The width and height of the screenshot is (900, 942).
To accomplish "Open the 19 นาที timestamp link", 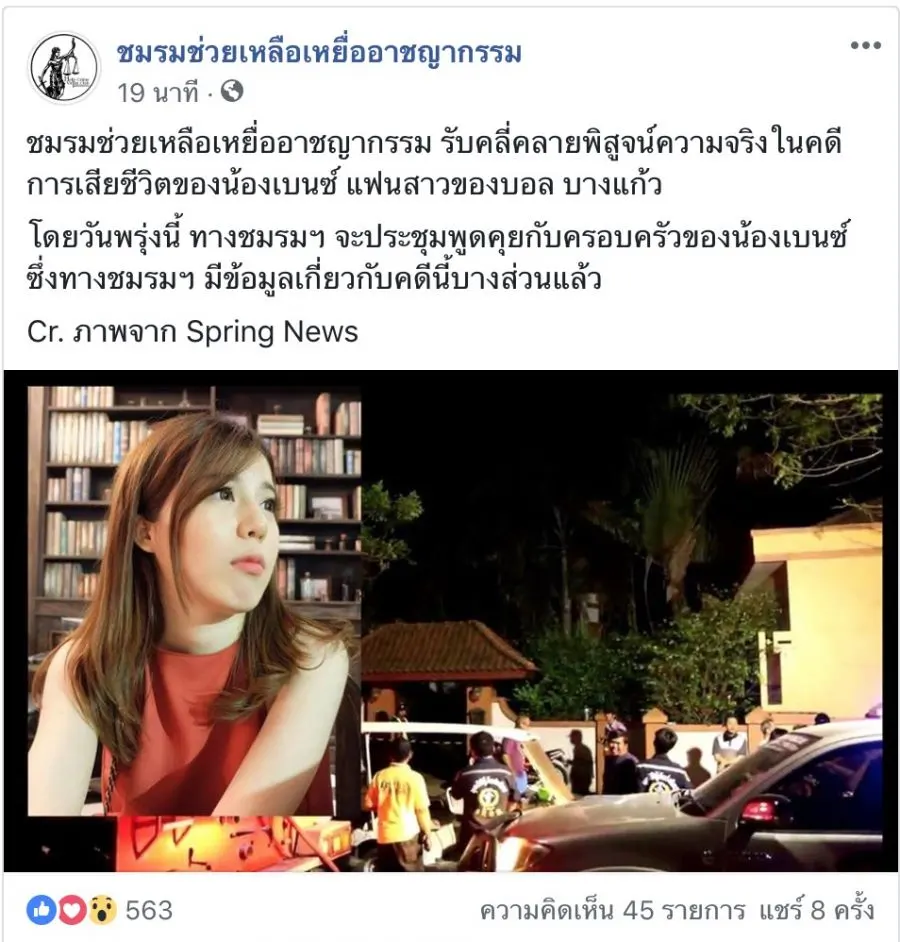I will (157, 93).
